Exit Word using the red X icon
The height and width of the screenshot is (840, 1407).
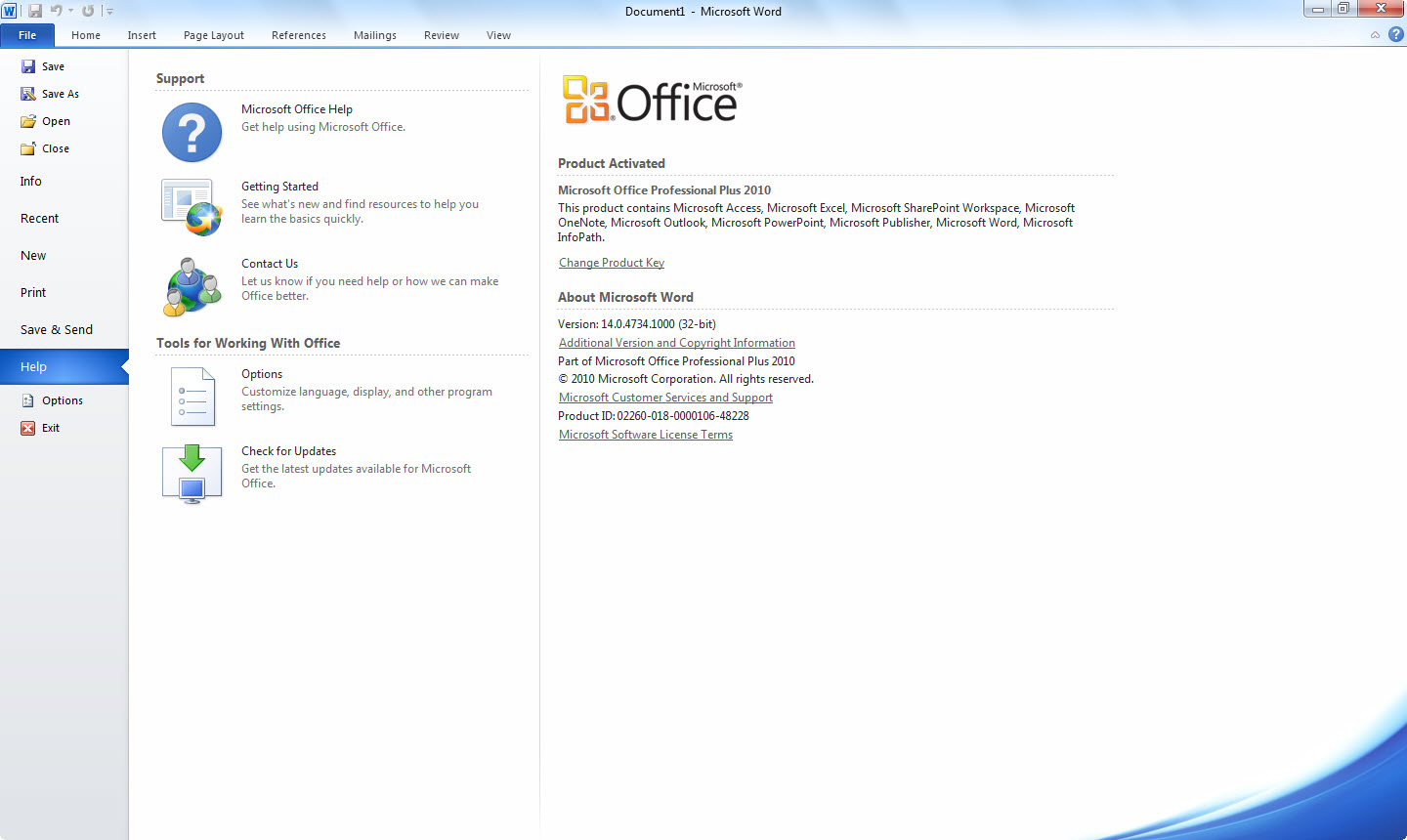pos(27,428)
